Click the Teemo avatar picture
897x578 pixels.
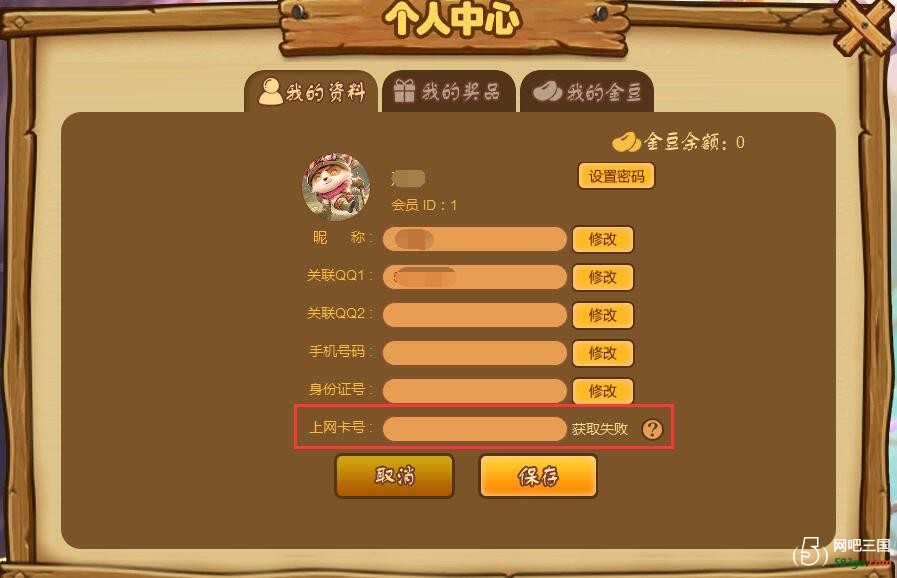point(336,187)
